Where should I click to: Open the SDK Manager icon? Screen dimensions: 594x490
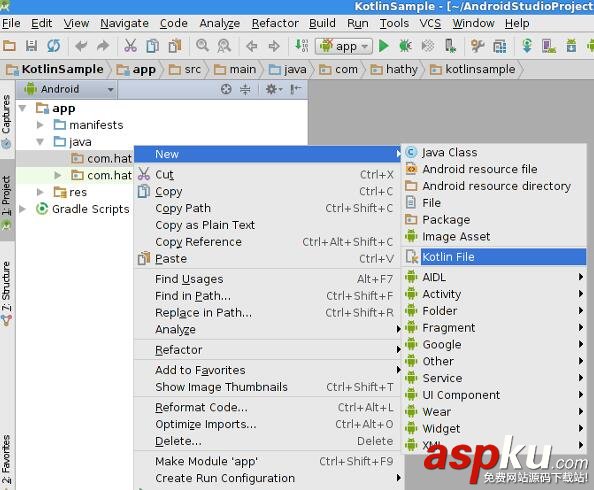[x=571, y=46]
